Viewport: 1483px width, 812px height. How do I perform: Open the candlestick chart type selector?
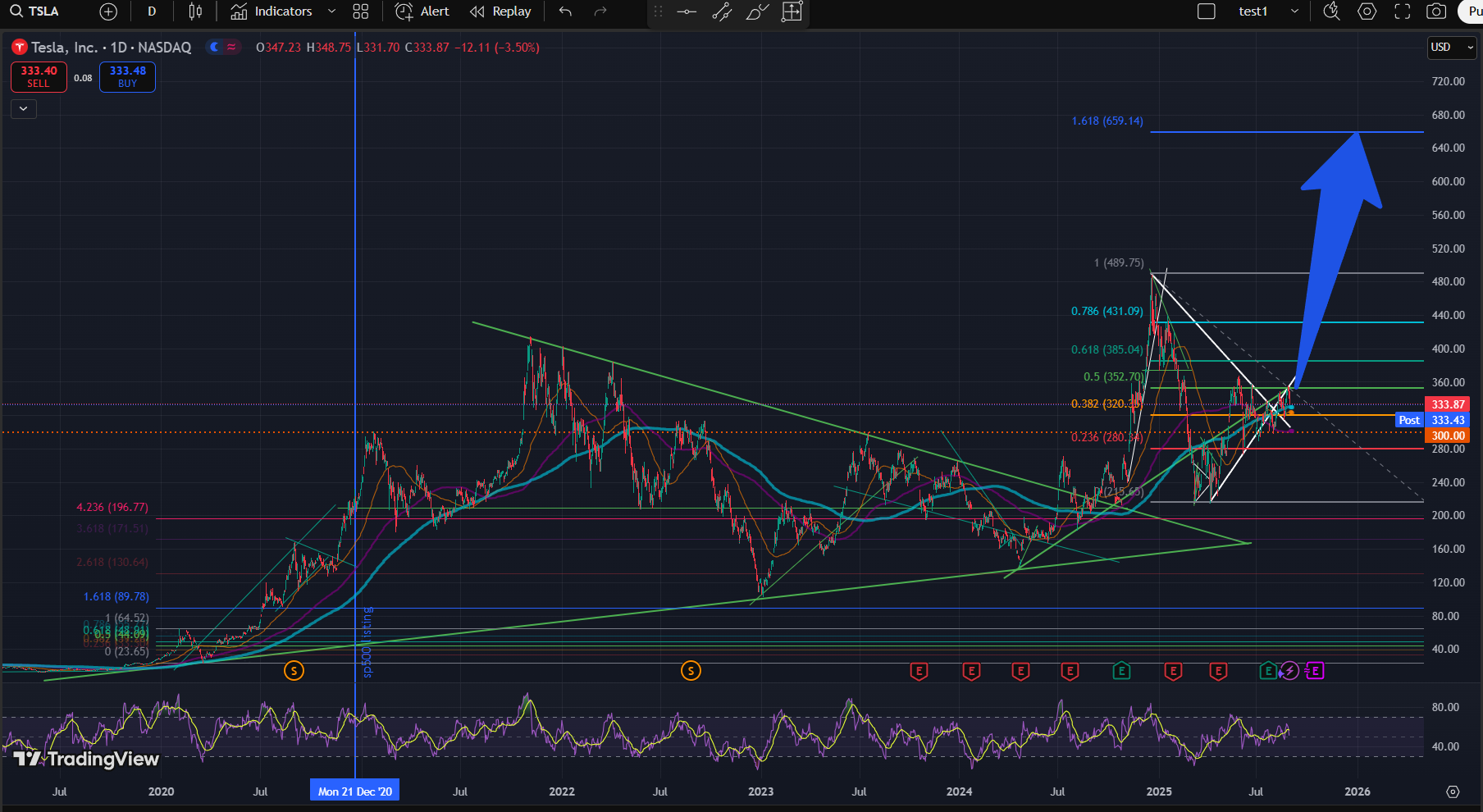(x=195, y=11)
